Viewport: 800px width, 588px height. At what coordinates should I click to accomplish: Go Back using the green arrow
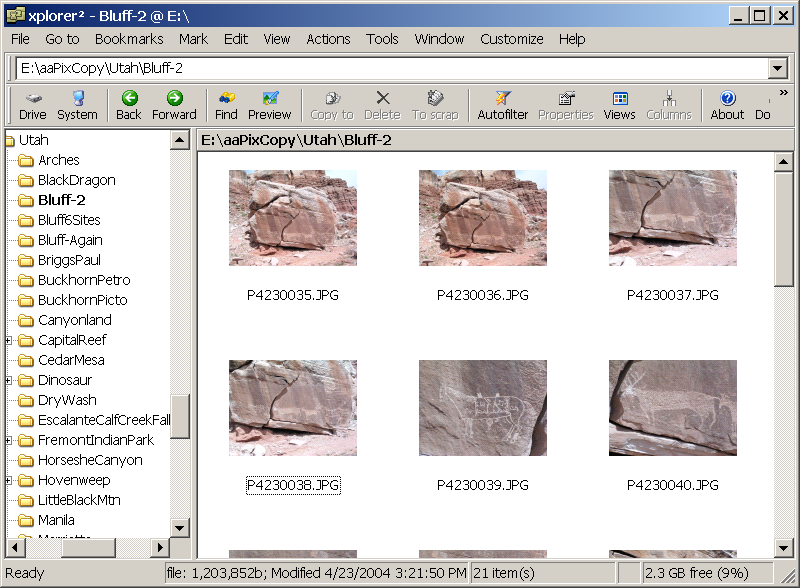click(129, 105)
